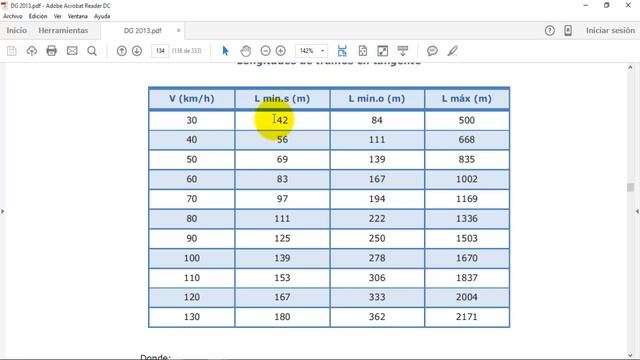Click cell value 835
The image size is (640, 360).
click(x=467, y=160)
